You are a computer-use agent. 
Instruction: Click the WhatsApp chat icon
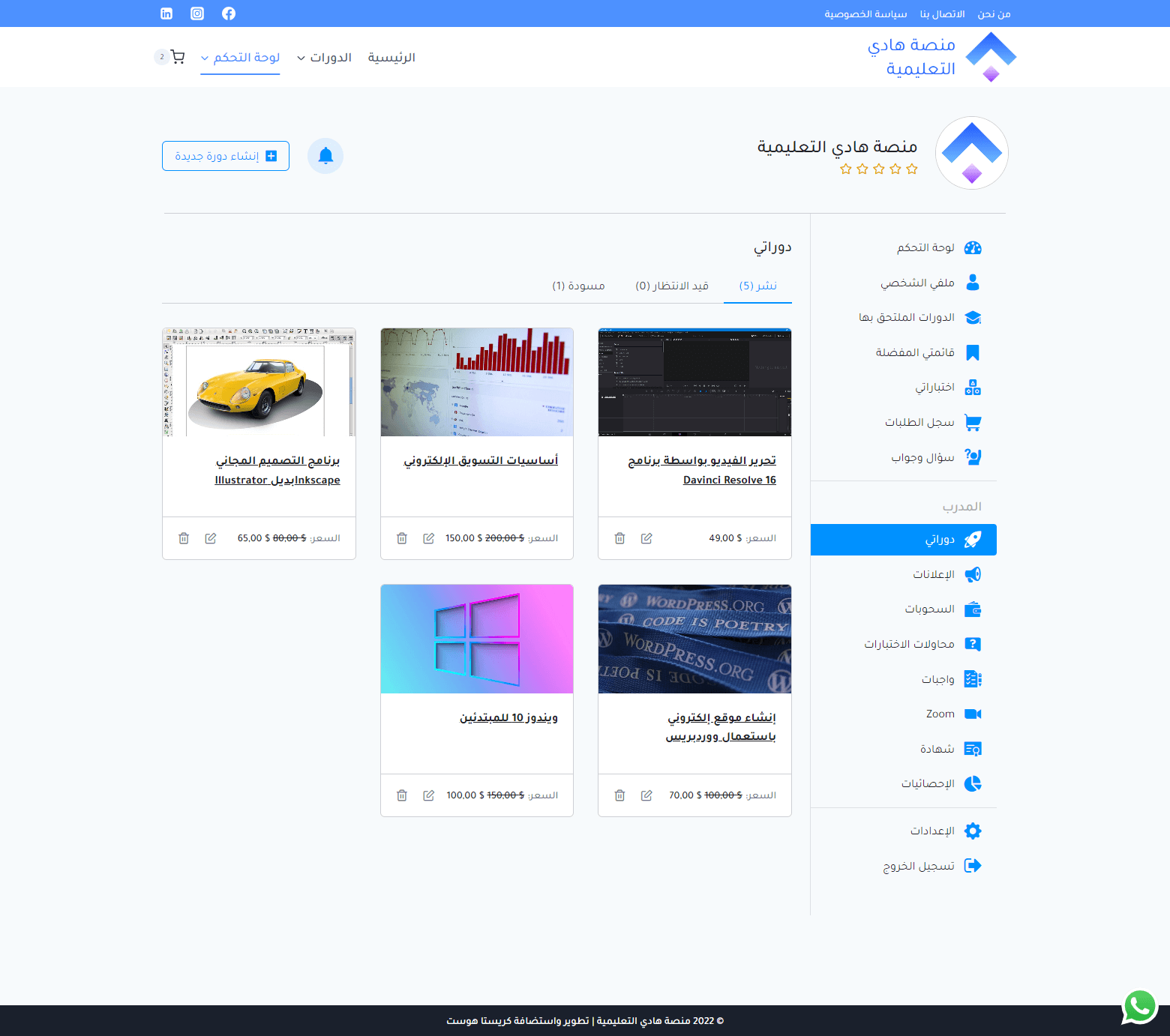(x=1139, y=1006)
